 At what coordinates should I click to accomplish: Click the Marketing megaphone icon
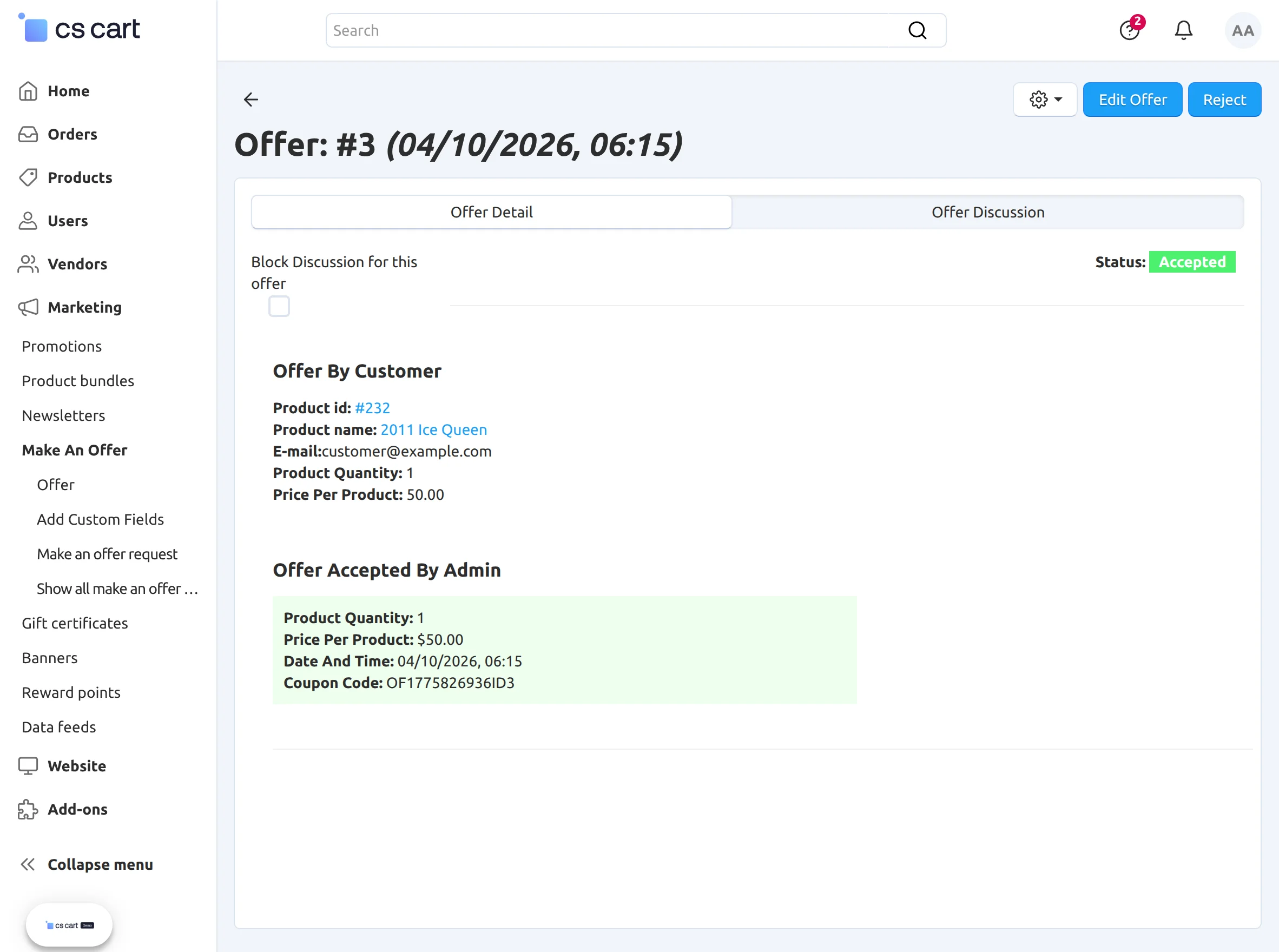point(28,307)
